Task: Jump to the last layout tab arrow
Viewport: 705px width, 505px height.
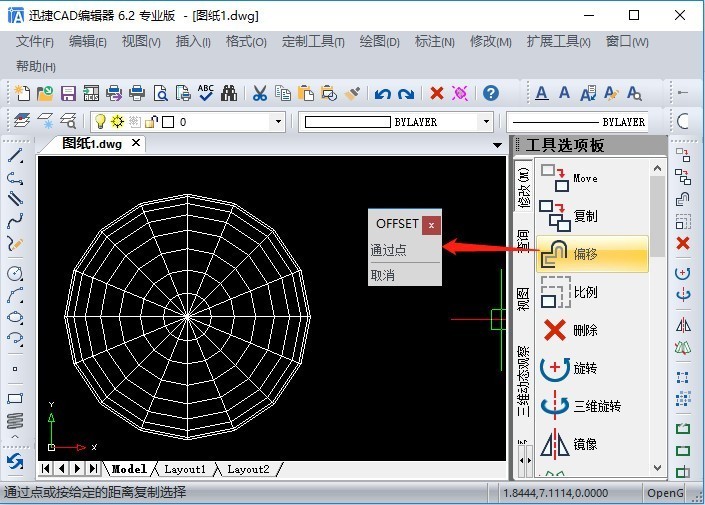Action: click(93, 469)
